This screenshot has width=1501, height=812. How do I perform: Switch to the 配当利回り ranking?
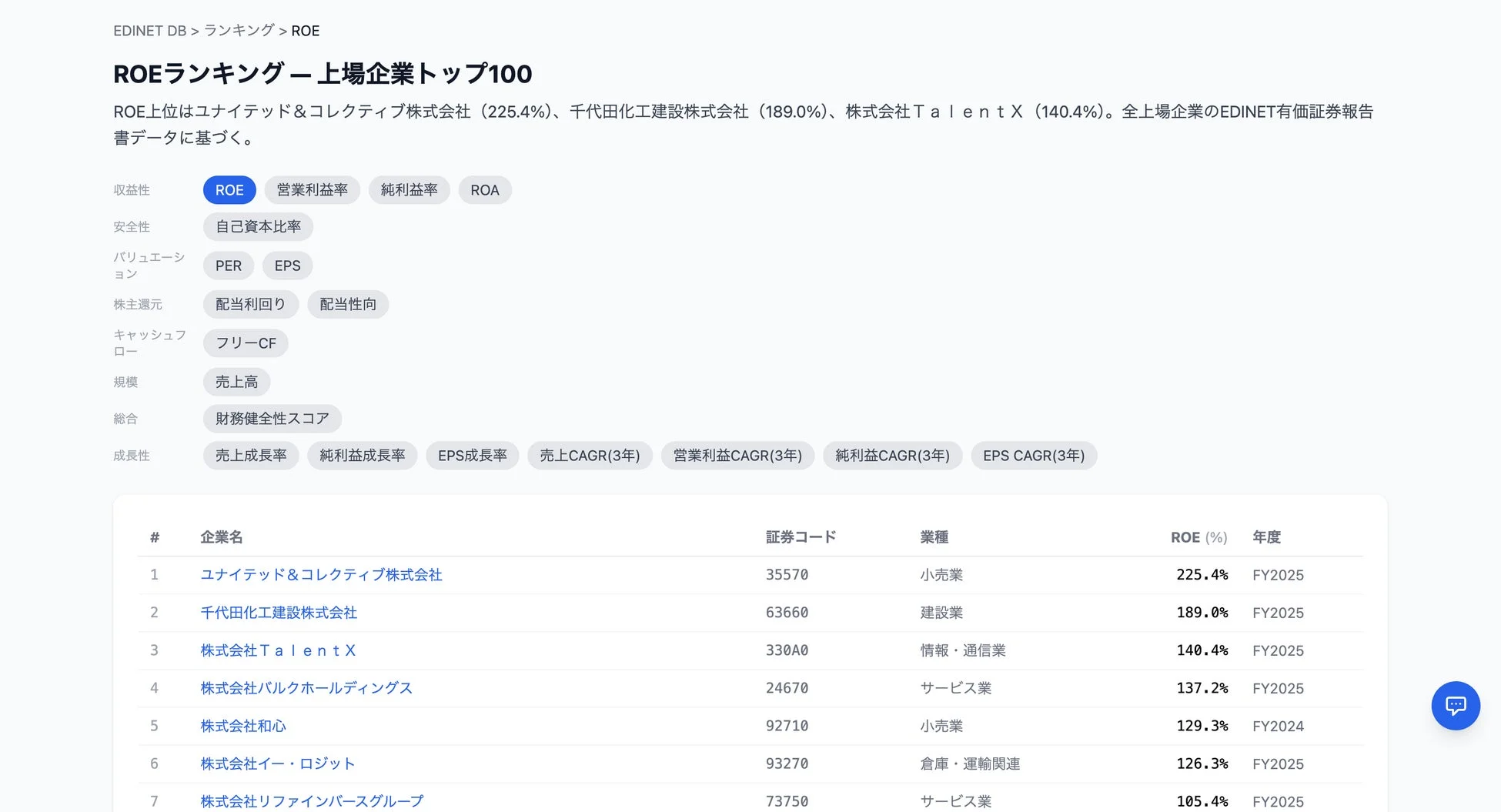click(250, 303)
